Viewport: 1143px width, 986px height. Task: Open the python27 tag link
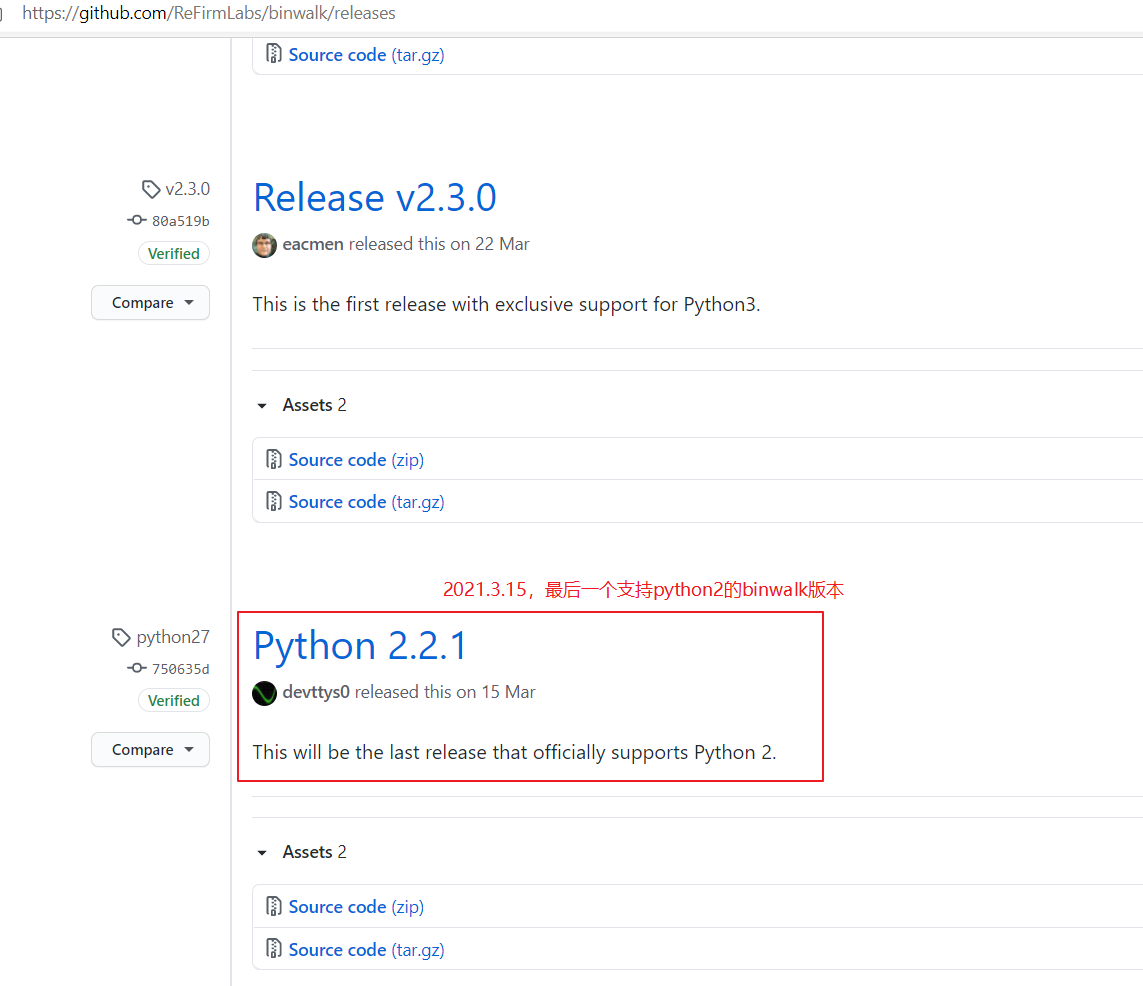173,637
